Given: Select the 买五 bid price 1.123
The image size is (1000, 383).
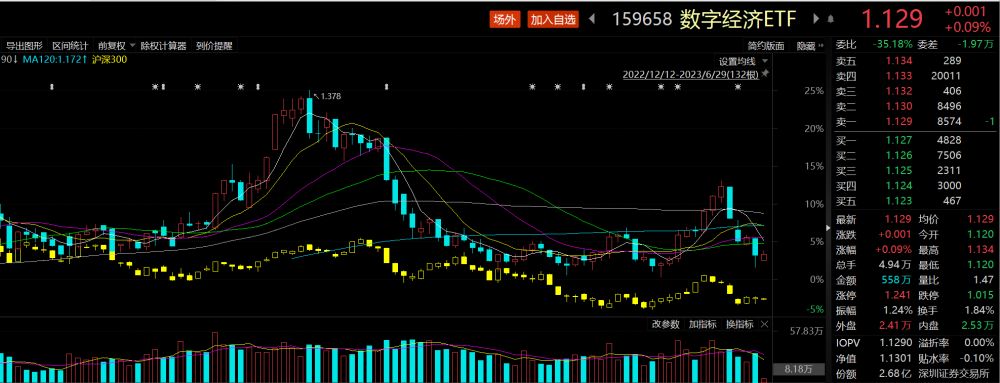Looking at the screenshot, I should point(900,201).
